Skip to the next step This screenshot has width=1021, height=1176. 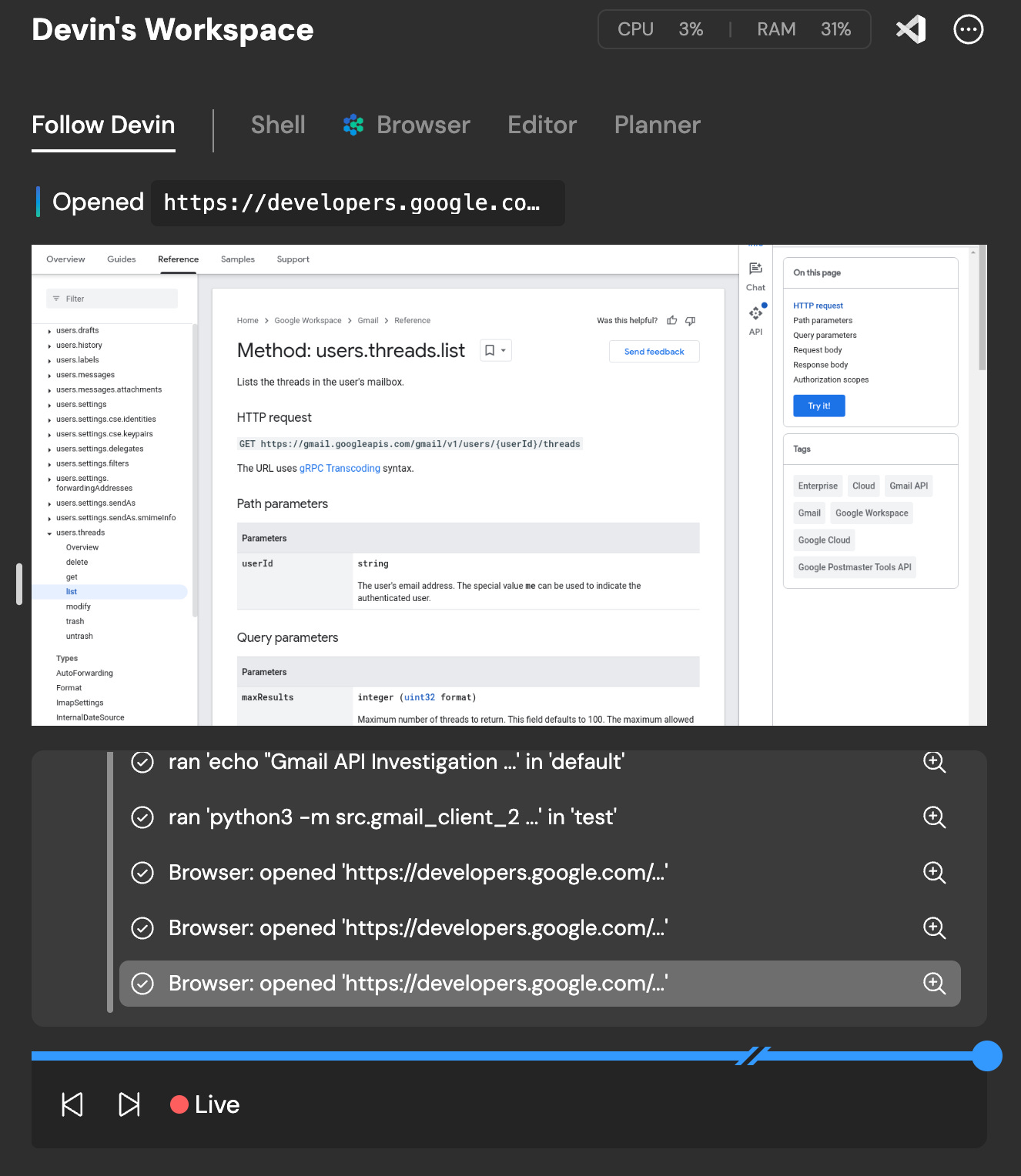click(x=129, y=1104)
